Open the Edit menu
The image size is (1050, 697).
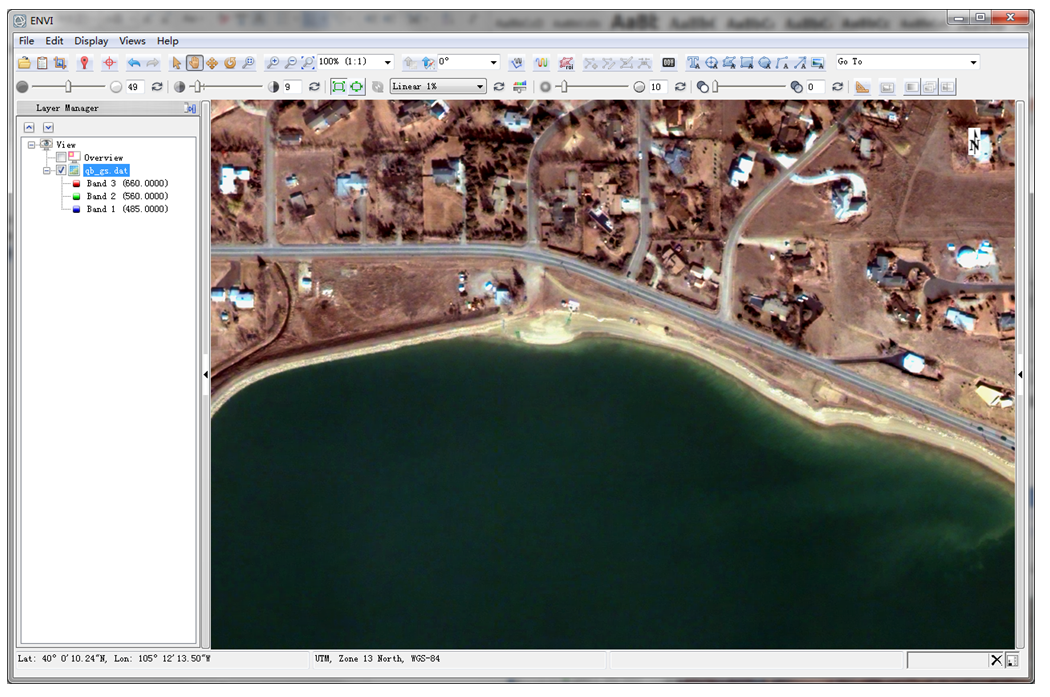[54, 41]
